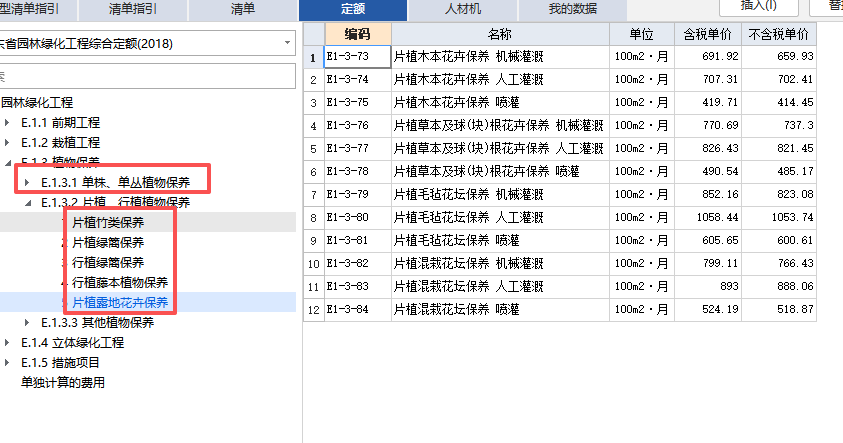Screen dimensions: 843x443
Task: Expand E.1.3.1 单株、单丛植物保养 arrow
Action: 27,183
